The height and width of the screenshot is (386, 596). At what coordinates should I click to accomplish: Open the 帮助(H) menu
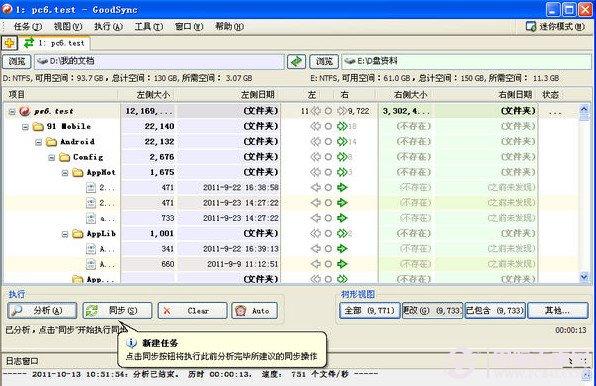pos(229,26)
